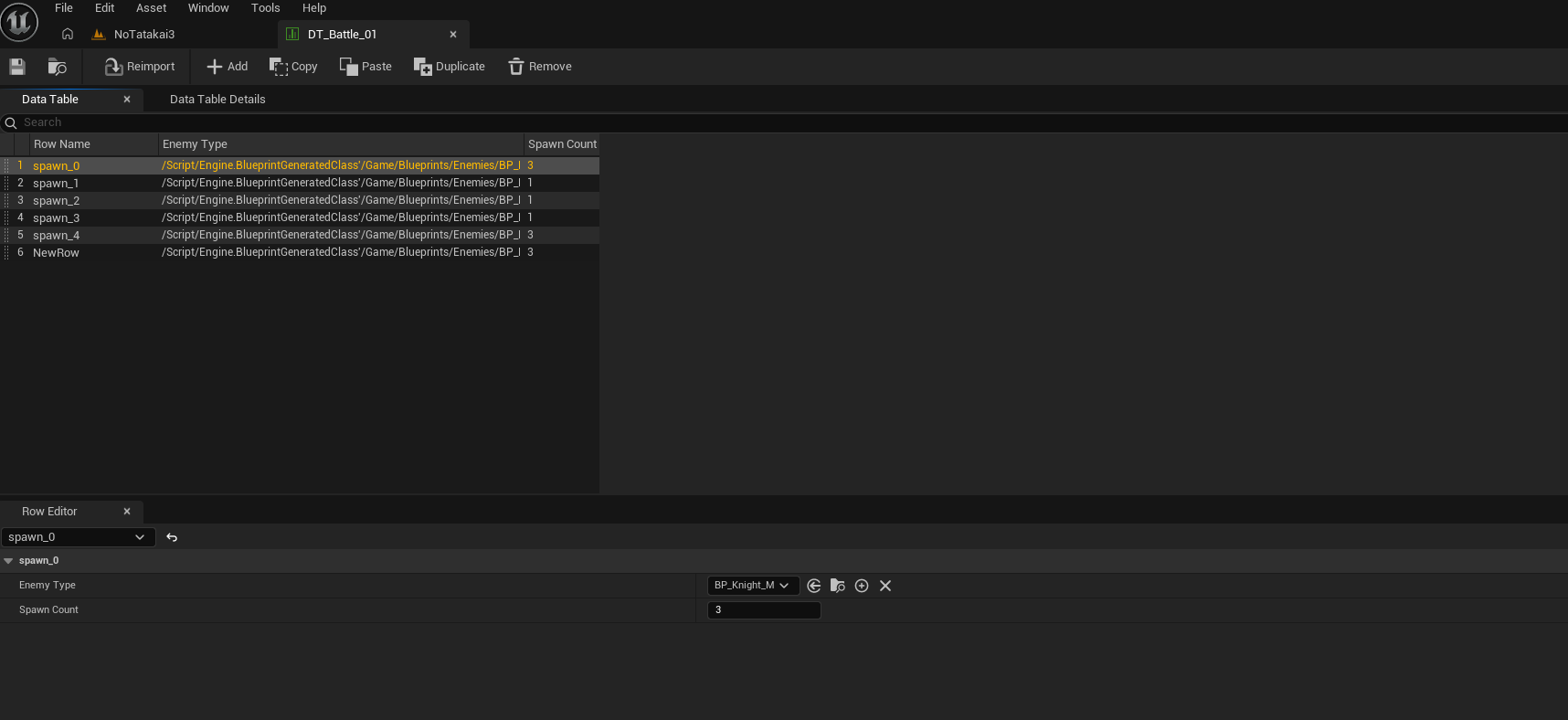
Task: Click the home icon next to NoTatakai3
Action: (68, 34)
